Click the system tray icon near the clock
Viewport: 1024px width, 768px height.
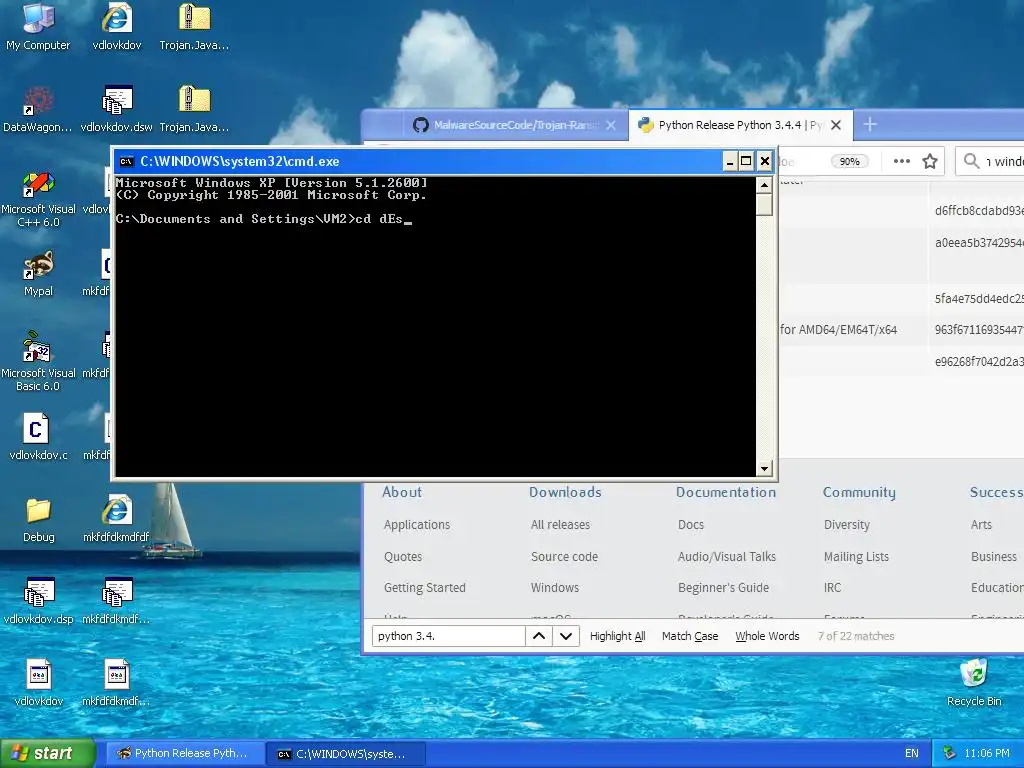(950, 753)
